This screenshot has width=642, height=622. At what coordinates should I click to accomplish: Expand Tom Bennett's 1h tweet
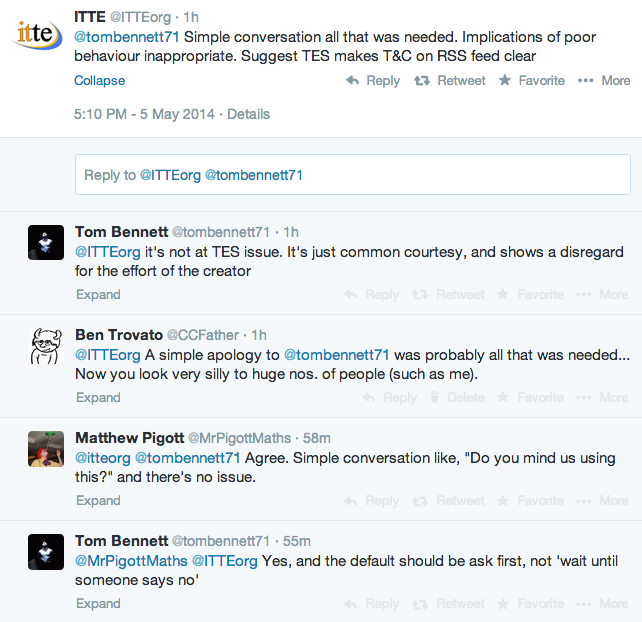coord(98,294)
